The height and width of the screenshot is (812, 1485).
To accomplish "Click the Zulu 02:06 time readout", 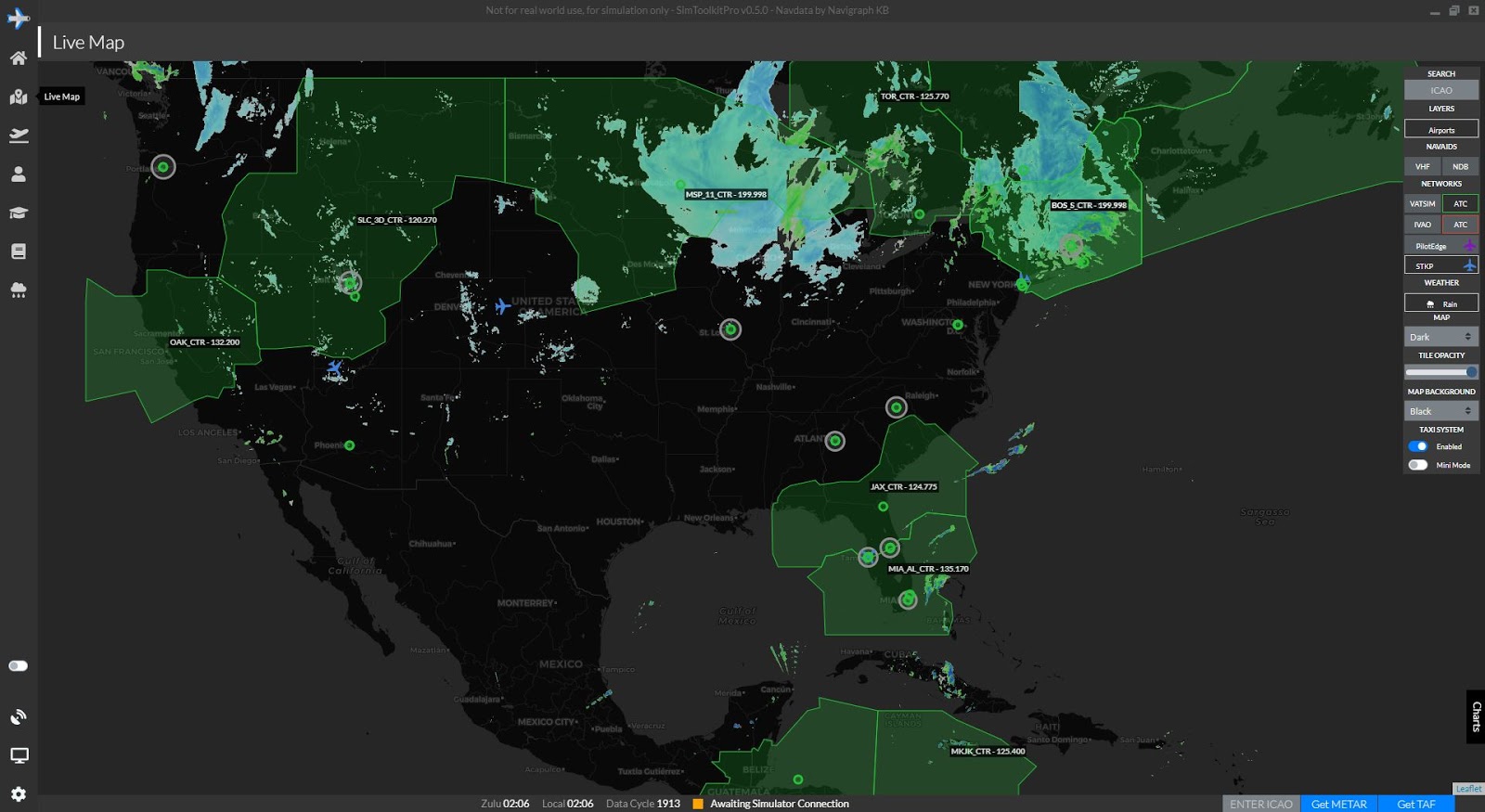I will [x=505, y=804].
